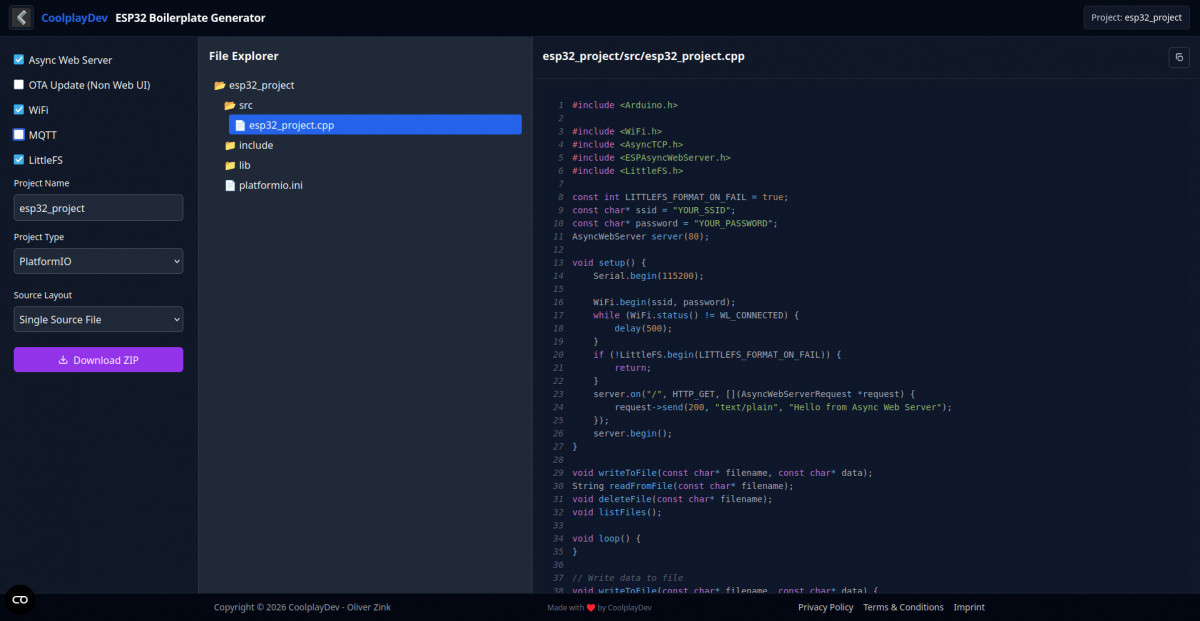Open the Imprint link
This screenshot has width=1200, height=621.
(x=969, y=607)
